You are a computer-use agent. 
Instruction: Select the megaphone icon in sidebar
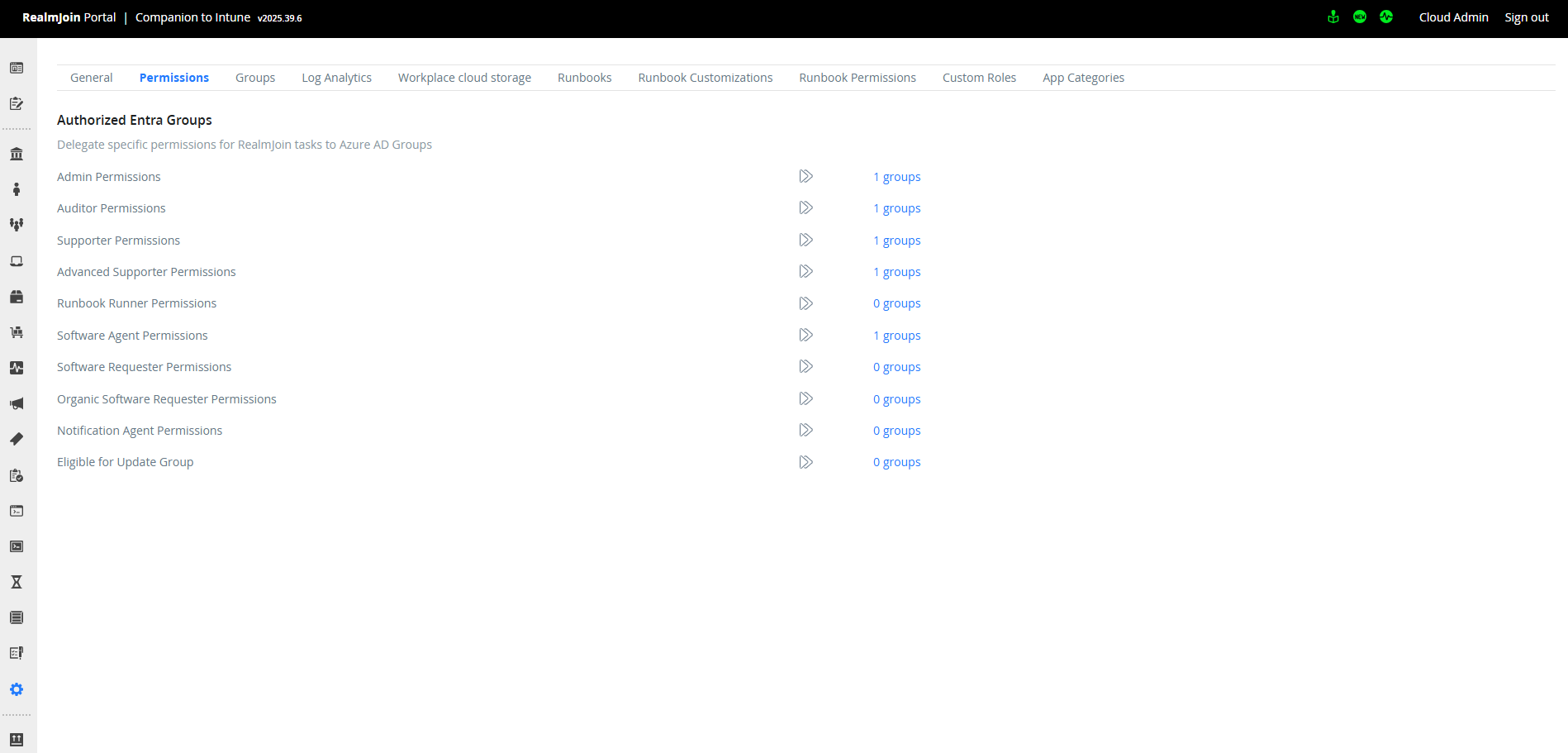pyautogui.click(x=17, y=403)
